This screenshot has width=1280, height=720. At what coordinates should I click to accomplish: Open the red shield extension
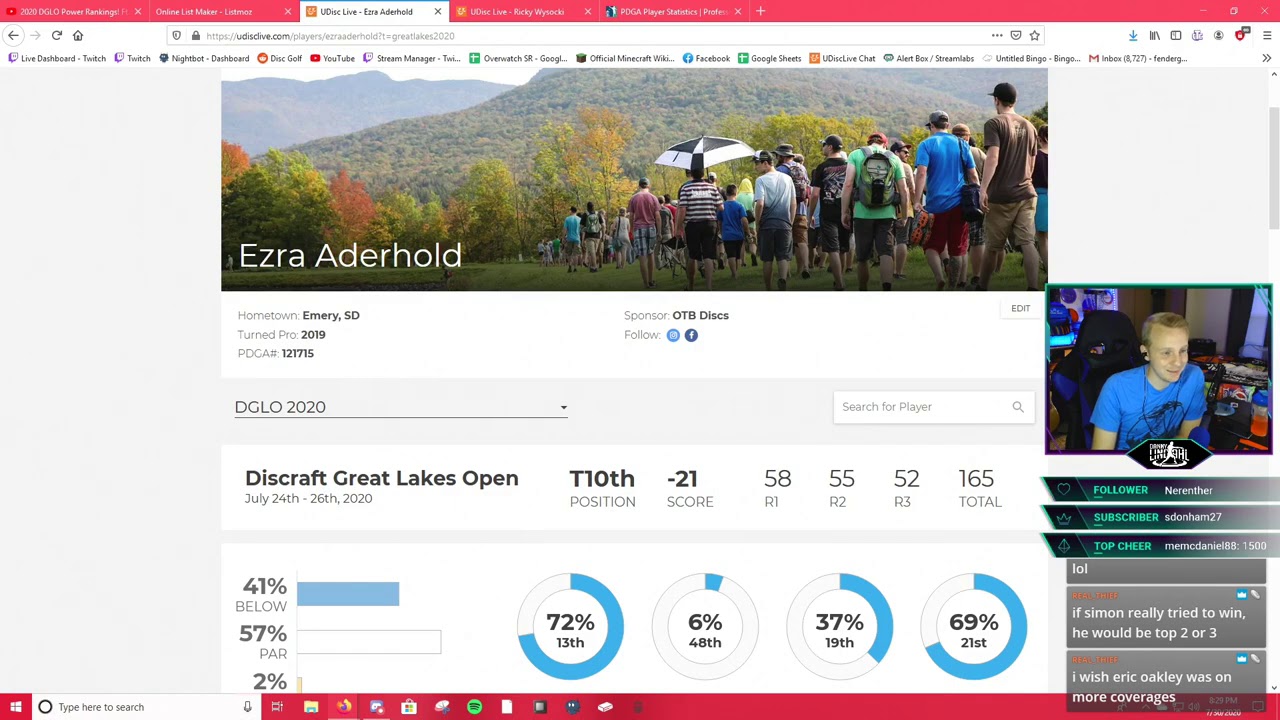(1241, 35)
